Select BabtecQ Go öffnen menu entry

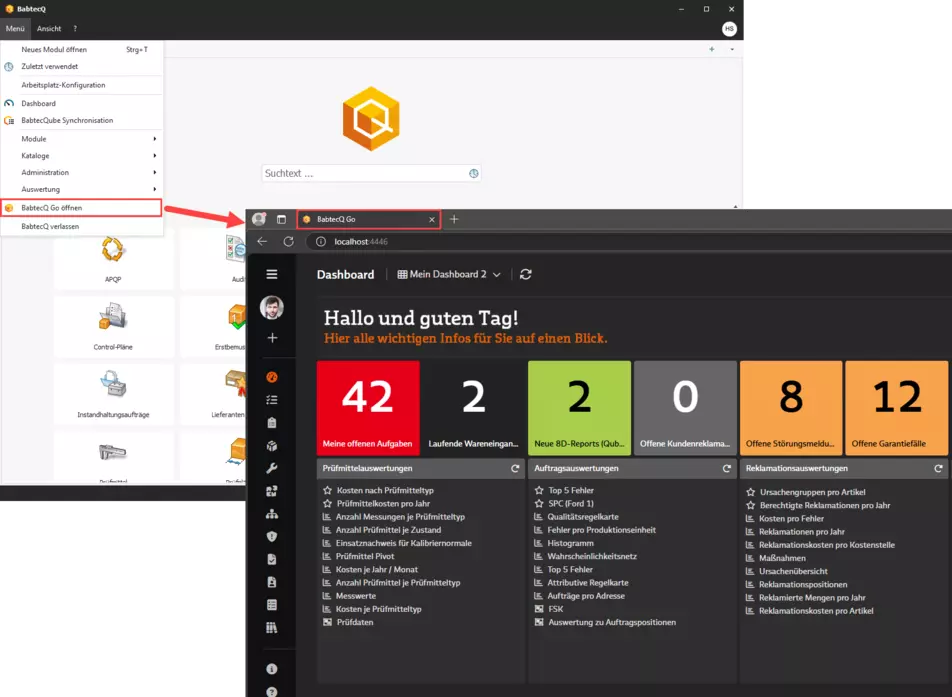82,208
